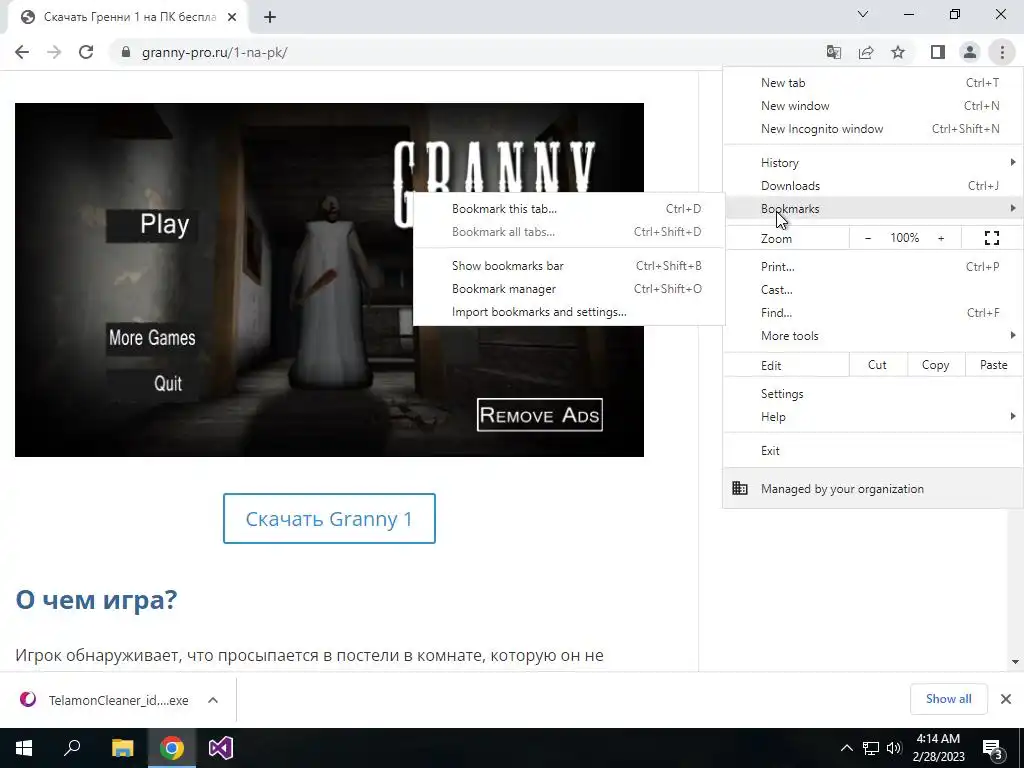This screenshot has width=1024, height=768.
Task: Select Print... in the menu
Action: [x=873, y=266]
